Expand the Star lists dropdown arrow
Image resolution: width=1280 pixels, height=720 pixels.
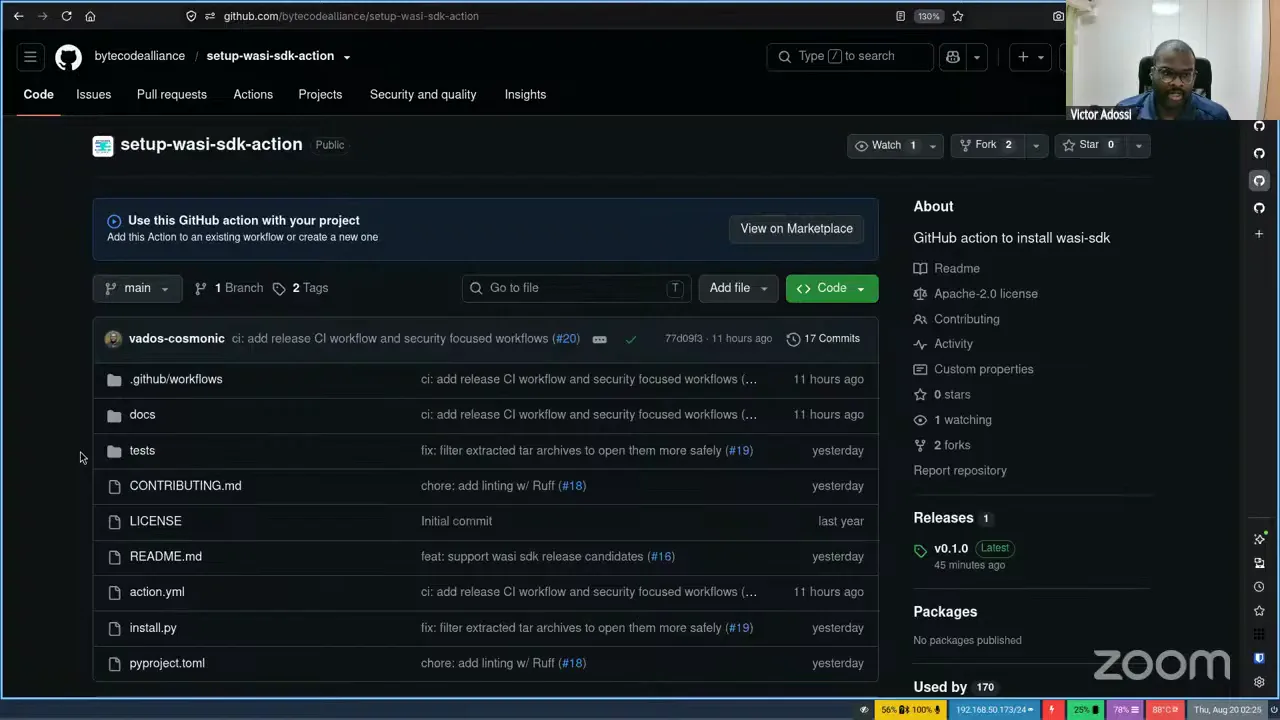1138,146
